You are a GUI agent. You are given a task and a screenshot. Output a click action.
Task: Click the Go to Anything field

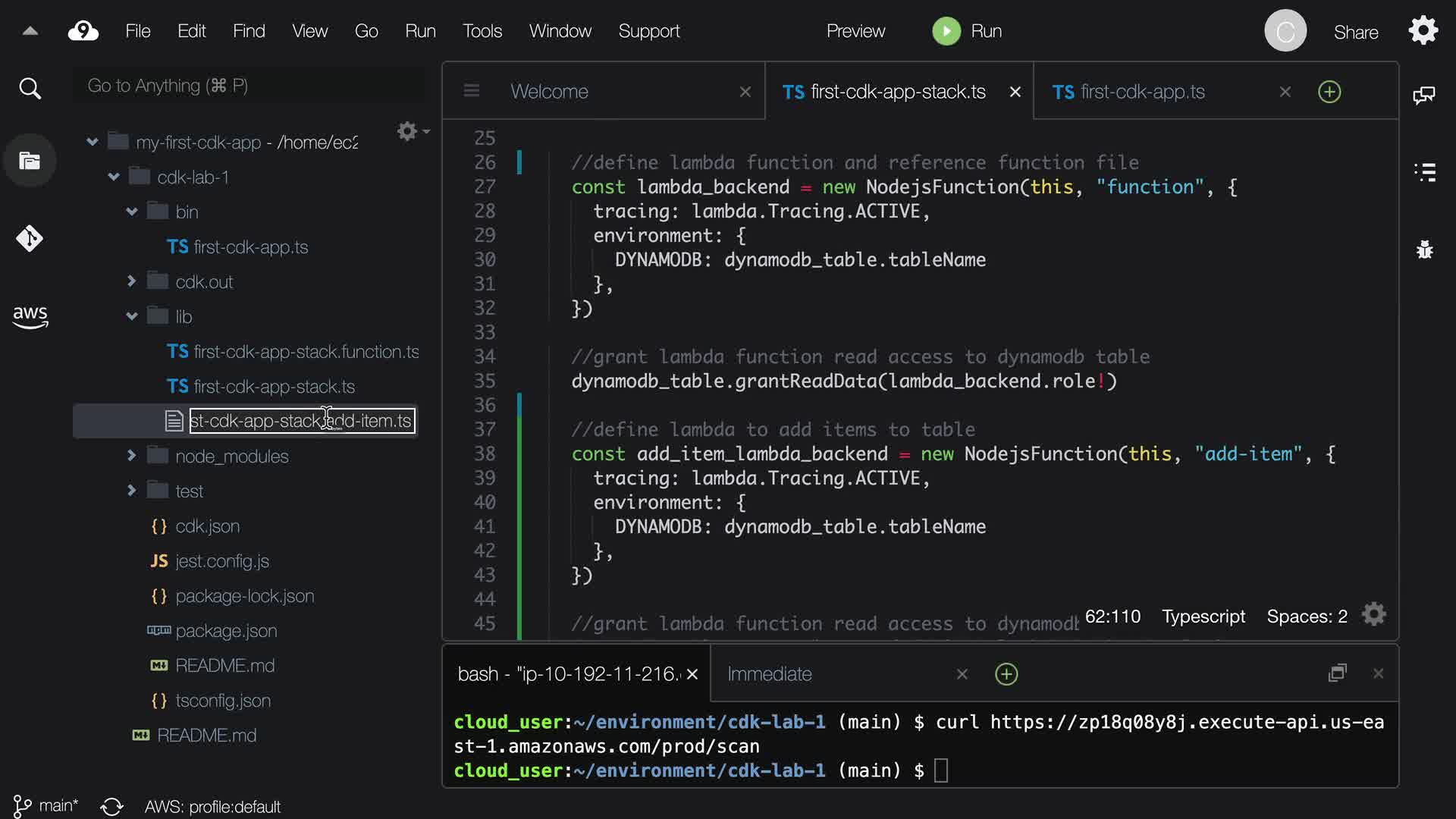250,86
